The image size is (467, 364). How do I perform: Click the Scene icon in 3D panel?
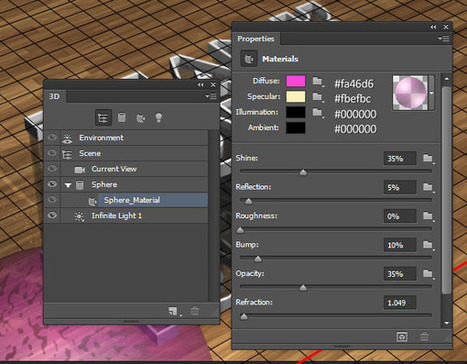pos(67,154)
